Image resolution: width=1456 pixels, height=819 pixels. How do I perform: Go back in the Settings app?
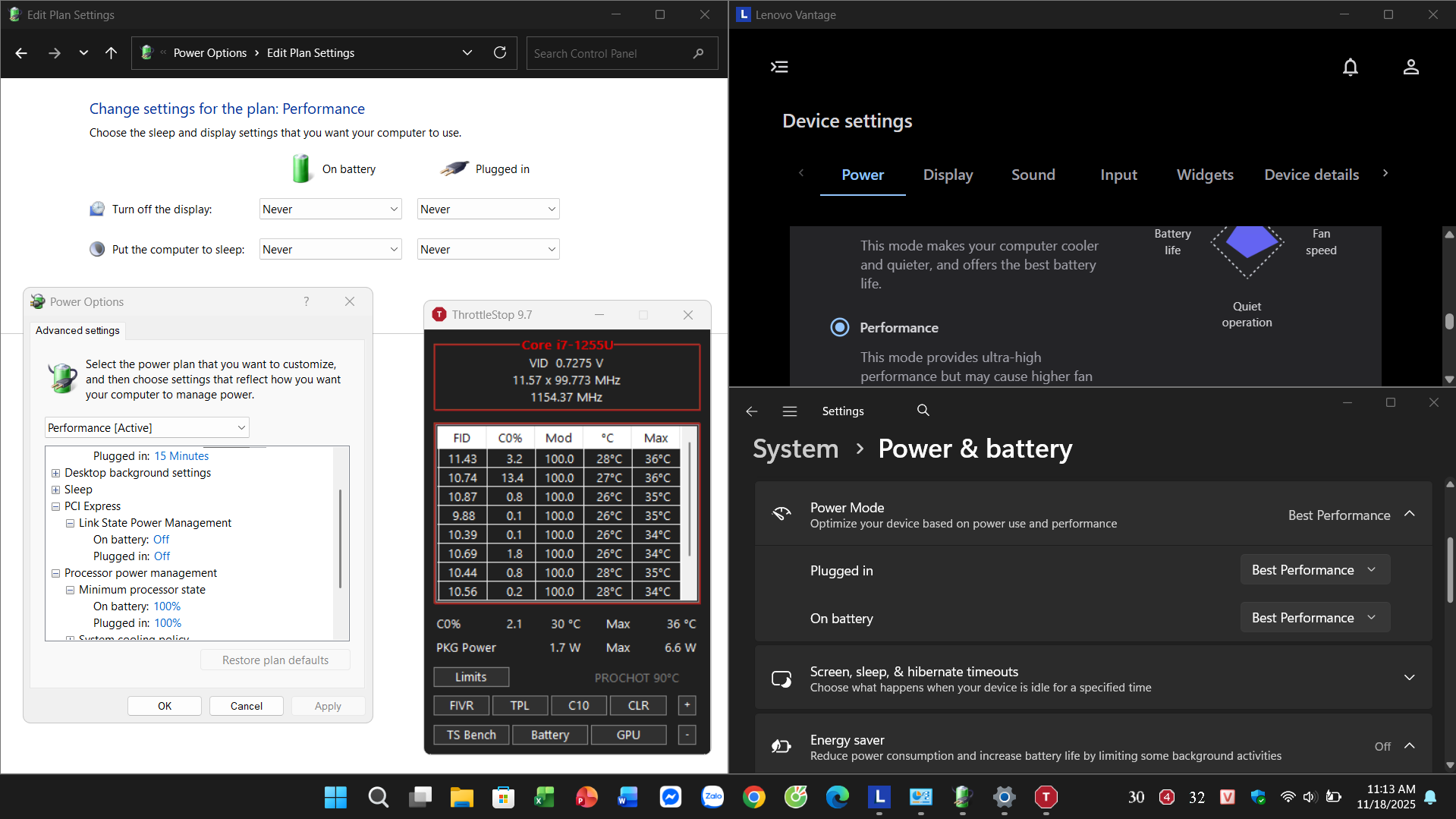[752, 411]
